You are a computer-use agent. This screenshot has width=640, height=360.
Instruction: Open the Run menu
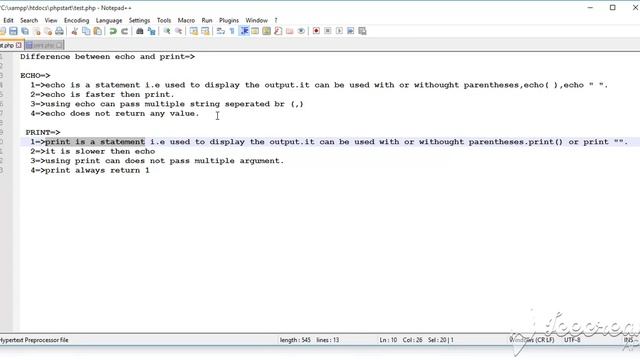[207, 20]
